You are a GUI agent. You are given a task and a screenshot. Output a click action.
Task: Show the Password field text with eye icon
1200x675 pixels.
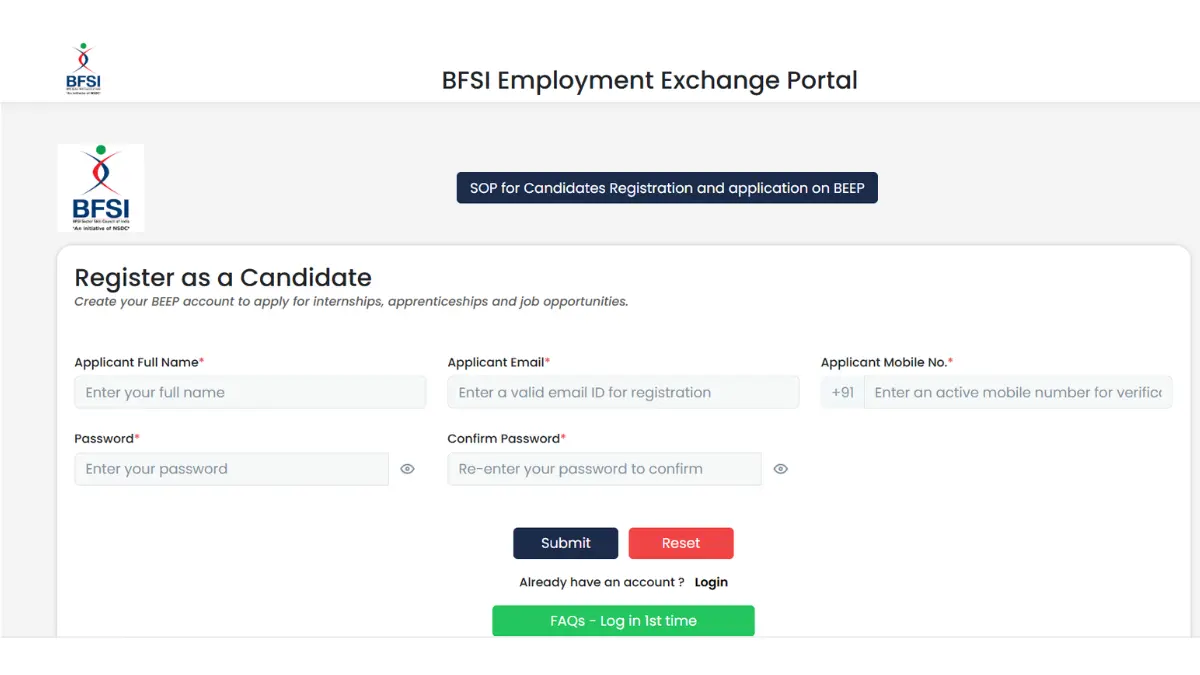407,469
